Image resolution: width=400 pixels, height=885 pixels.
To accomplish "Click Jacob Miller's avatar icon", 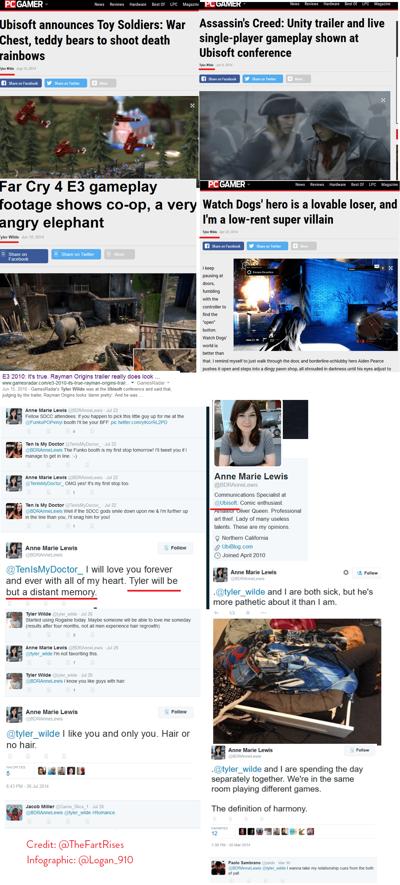I will coord(14,812).
